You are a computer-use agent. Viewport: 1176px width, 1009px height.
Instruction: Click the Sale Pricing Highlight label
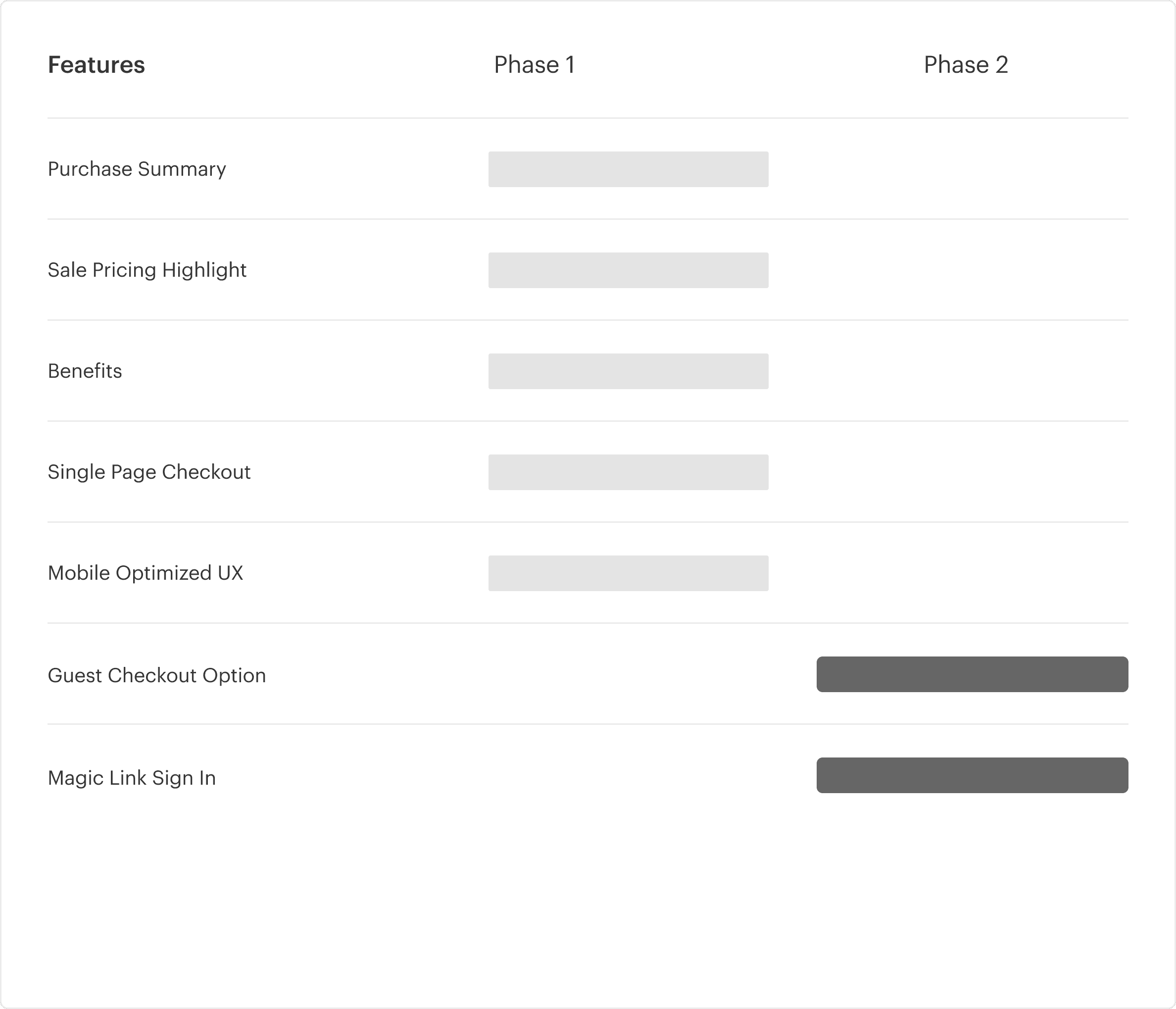click(147, 270)
